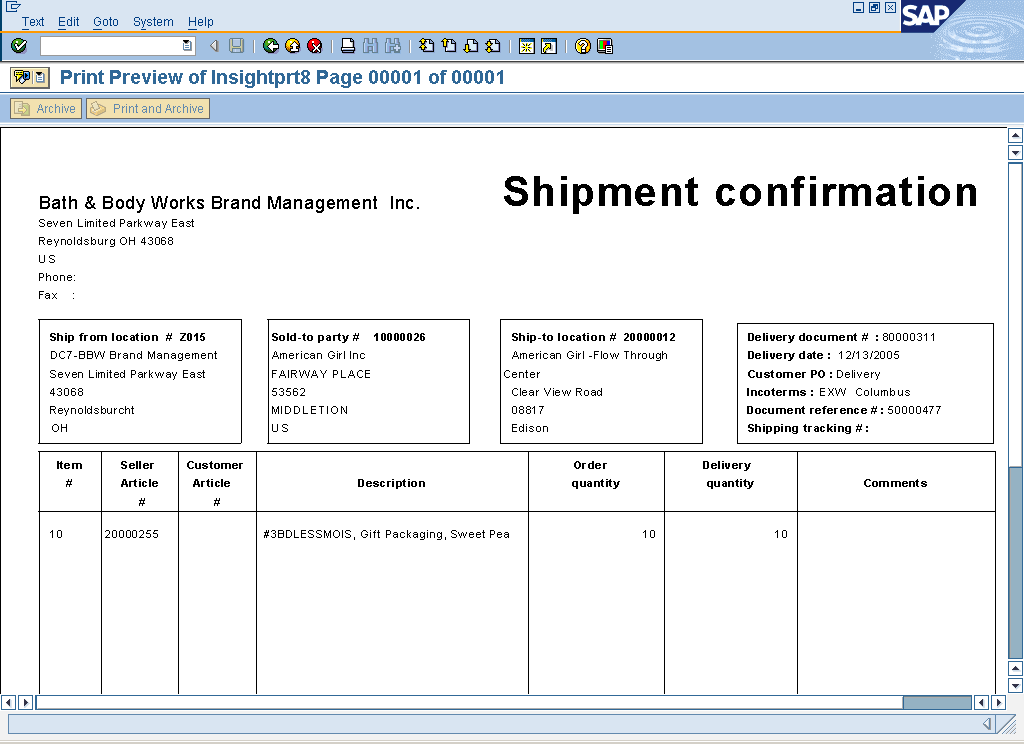Click the green checkmark Enter icon
1024x744 pixels.
[x=19, y=46]
